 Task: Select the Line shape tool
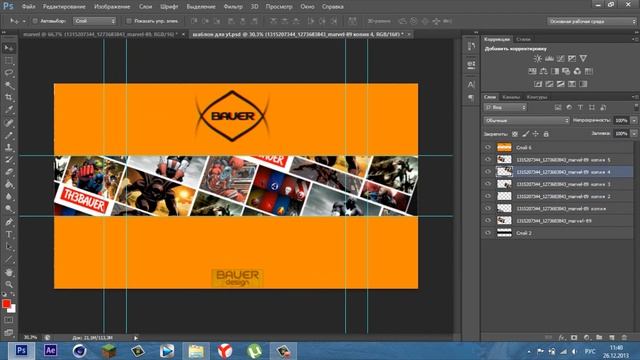[x=9, y=259]
